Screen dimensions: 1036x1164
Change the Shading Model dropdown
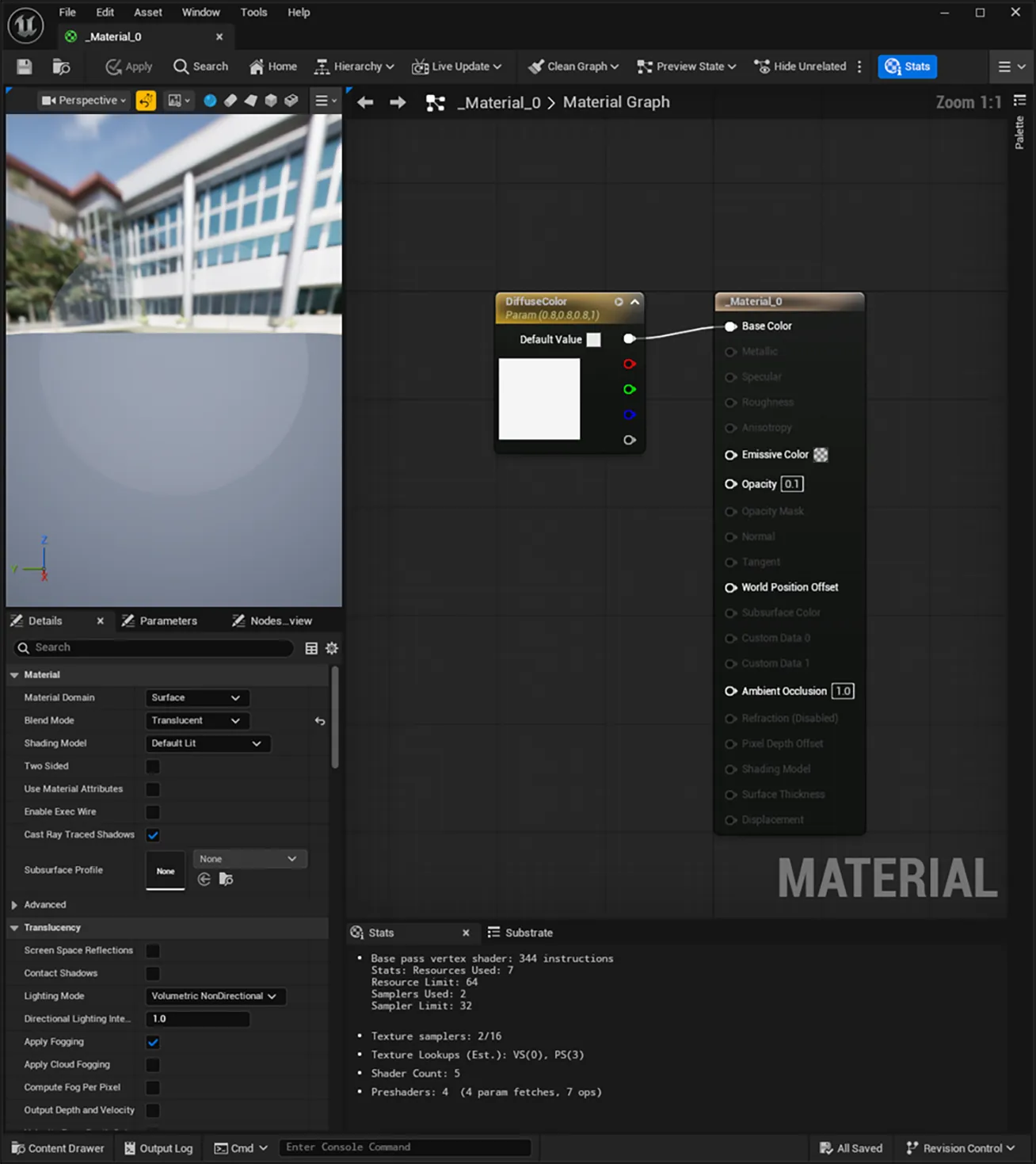click(x=208, y=743)
